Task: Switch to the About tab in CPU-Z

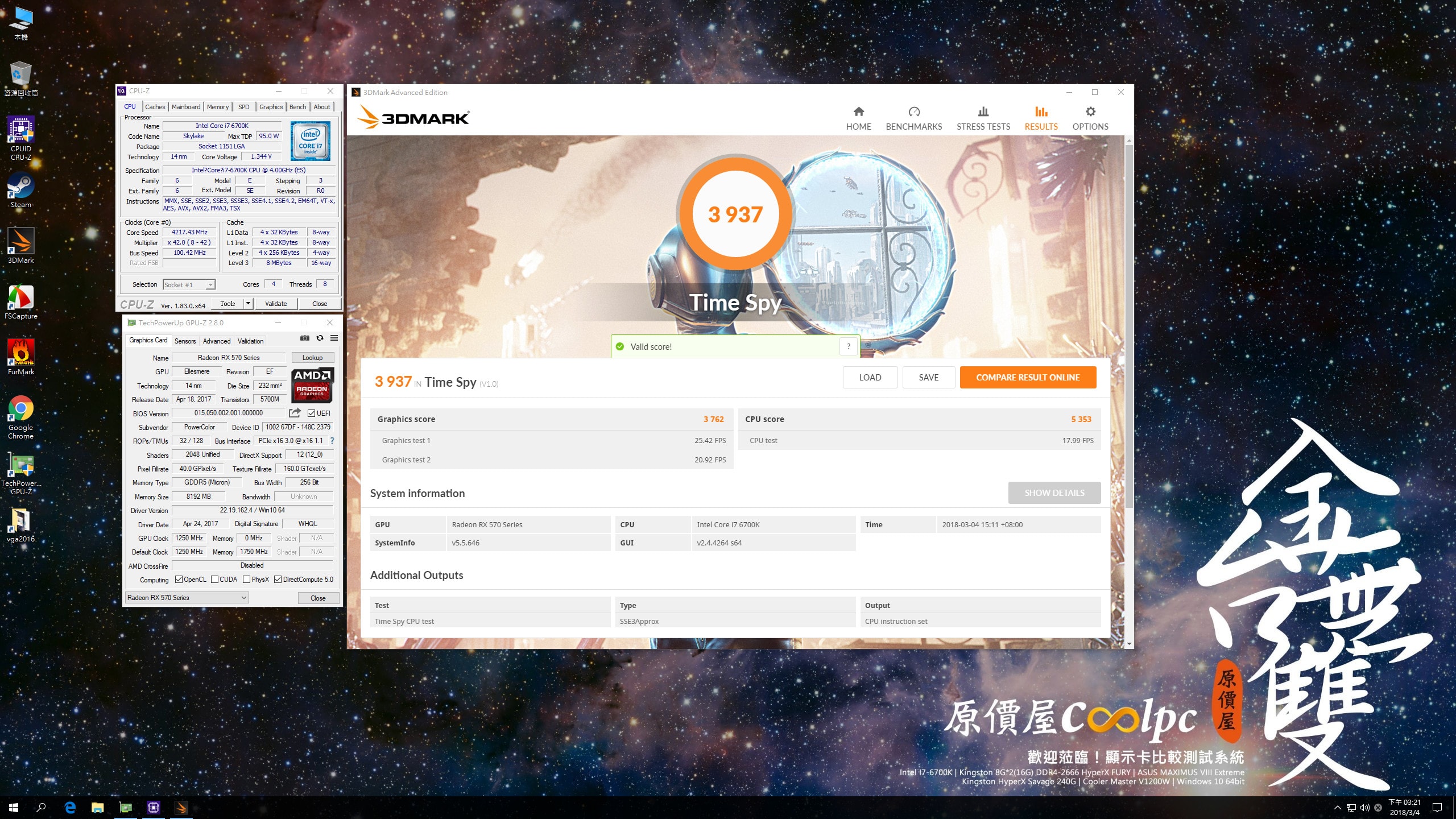Action: (x=322, y=107)
